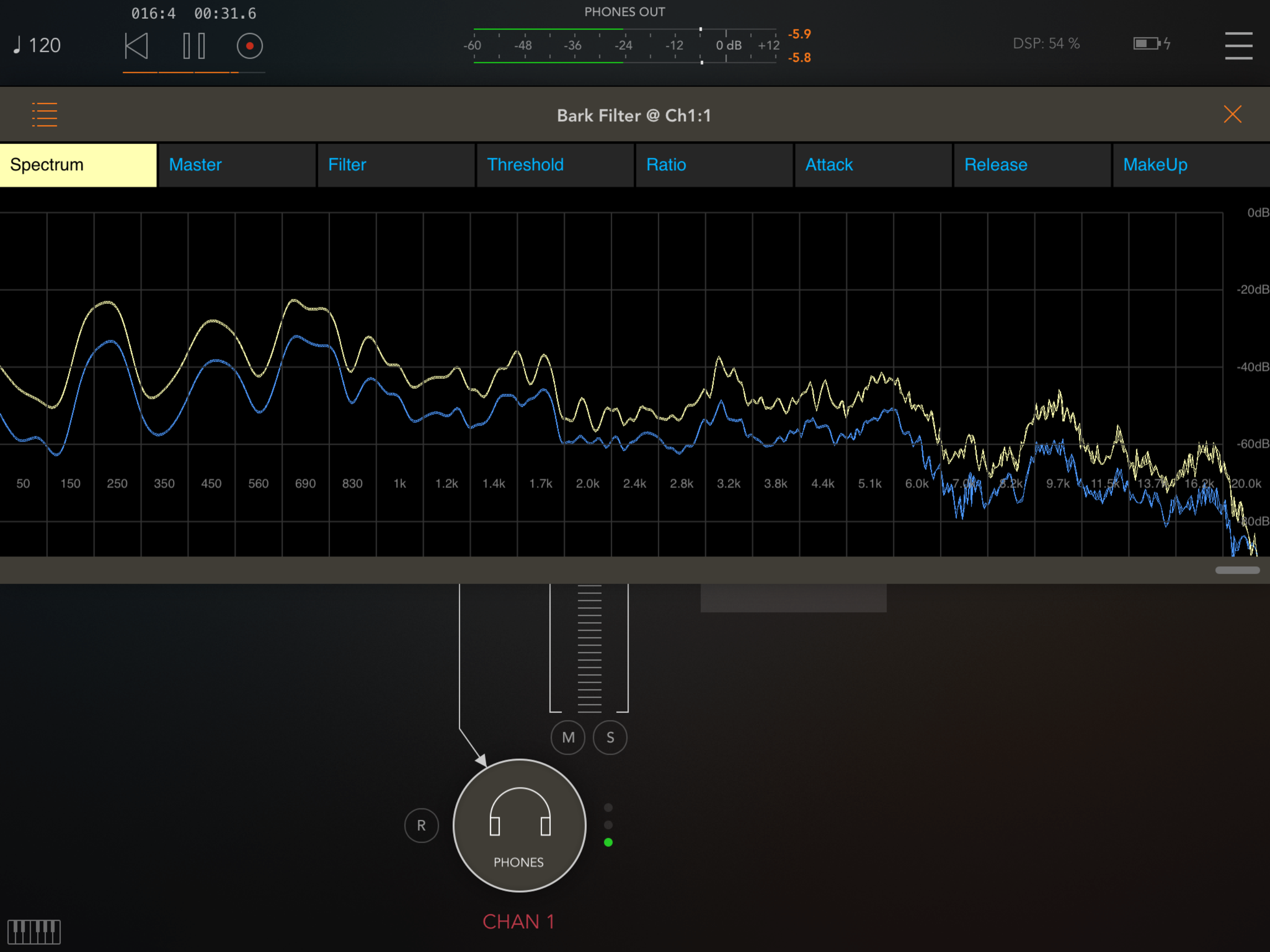Open the piano keyboard icon
The width and height of the screenshot is (1270, 952).
(34, 932)
